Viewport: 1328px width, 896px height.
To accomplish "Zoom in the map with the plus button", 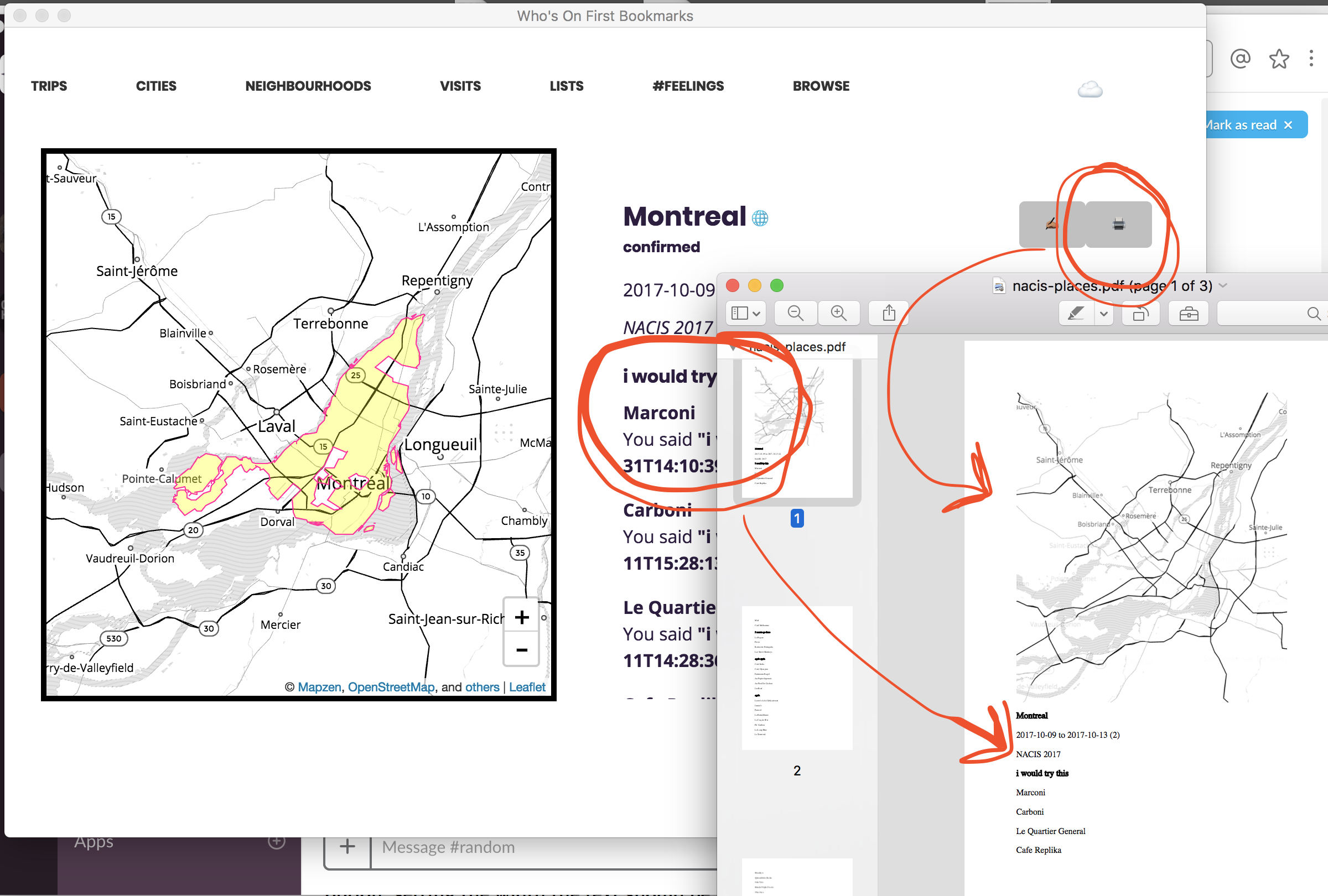I will click(521, 617).
